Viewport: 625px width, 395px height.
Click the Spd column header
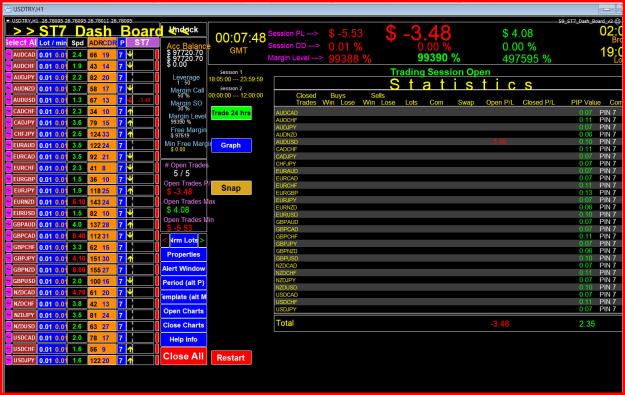click(x=77, y=43)
